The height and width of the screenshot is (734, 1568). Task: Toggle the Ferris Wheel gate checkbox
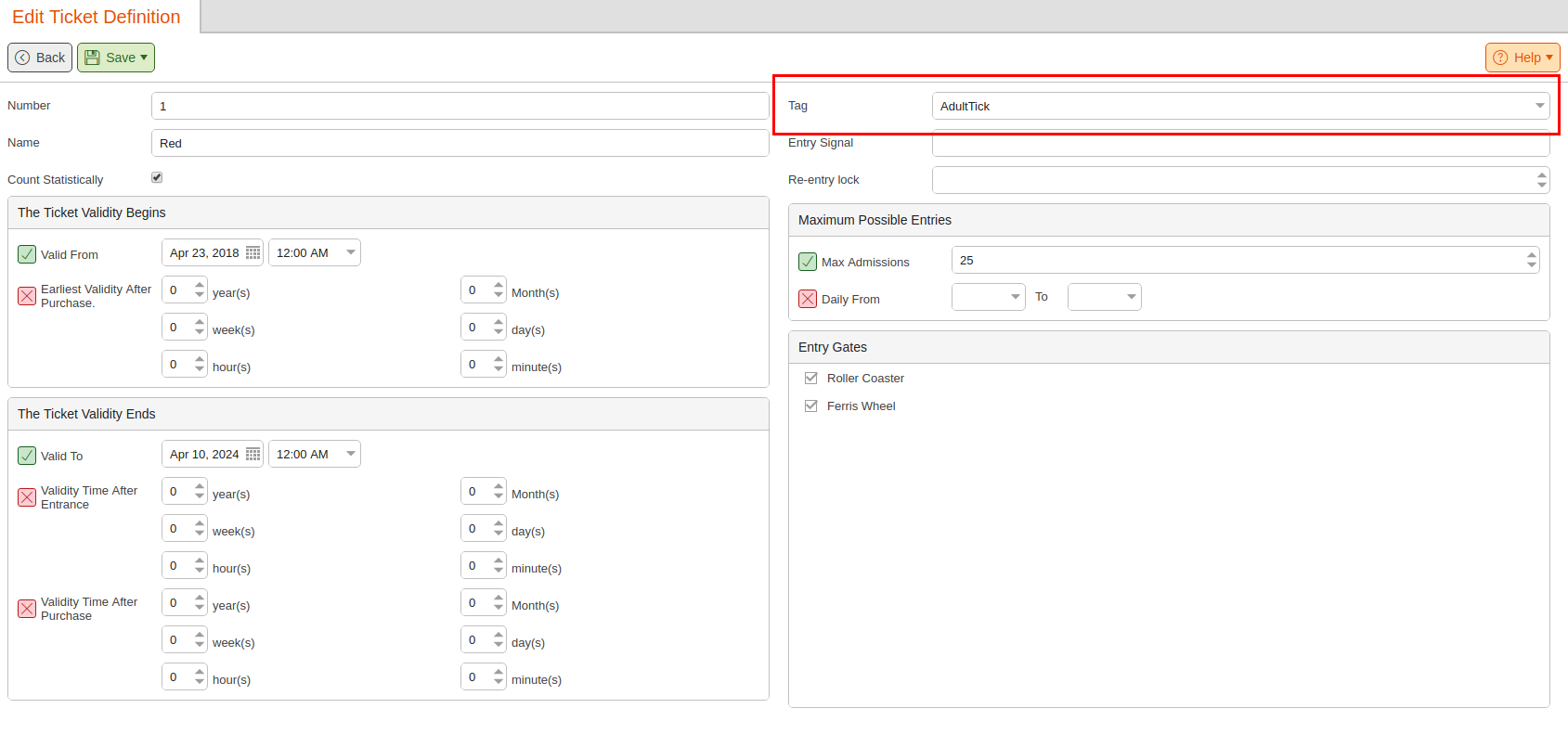click(811, 406)
